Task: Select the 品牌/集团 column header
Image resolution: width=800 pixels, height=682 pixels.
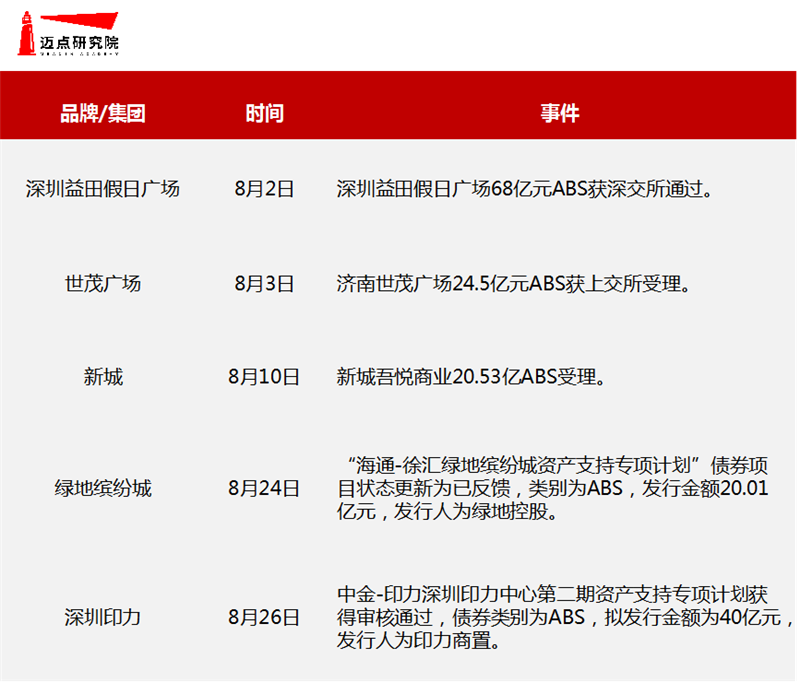Action: click(103, 112)
